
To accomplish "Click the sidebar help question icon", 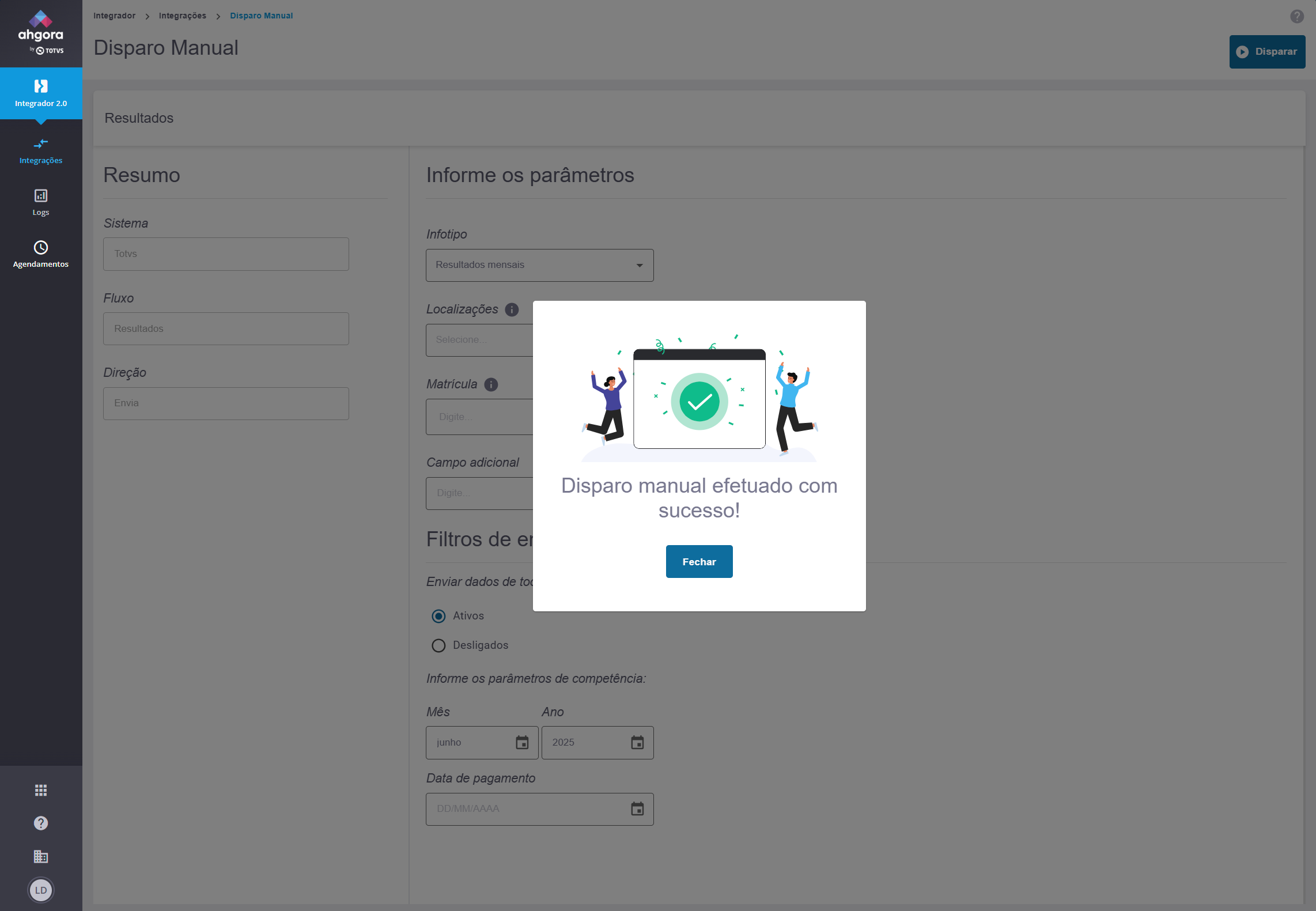I will (40, 823).
